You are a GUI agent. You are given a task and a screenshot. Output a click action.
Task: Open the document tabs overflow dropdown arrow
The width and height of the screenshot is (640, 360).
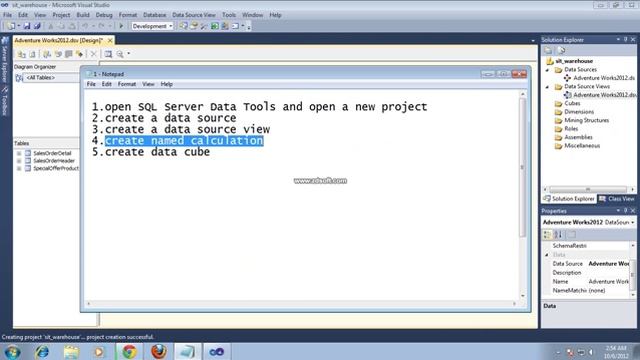point(533,41)
